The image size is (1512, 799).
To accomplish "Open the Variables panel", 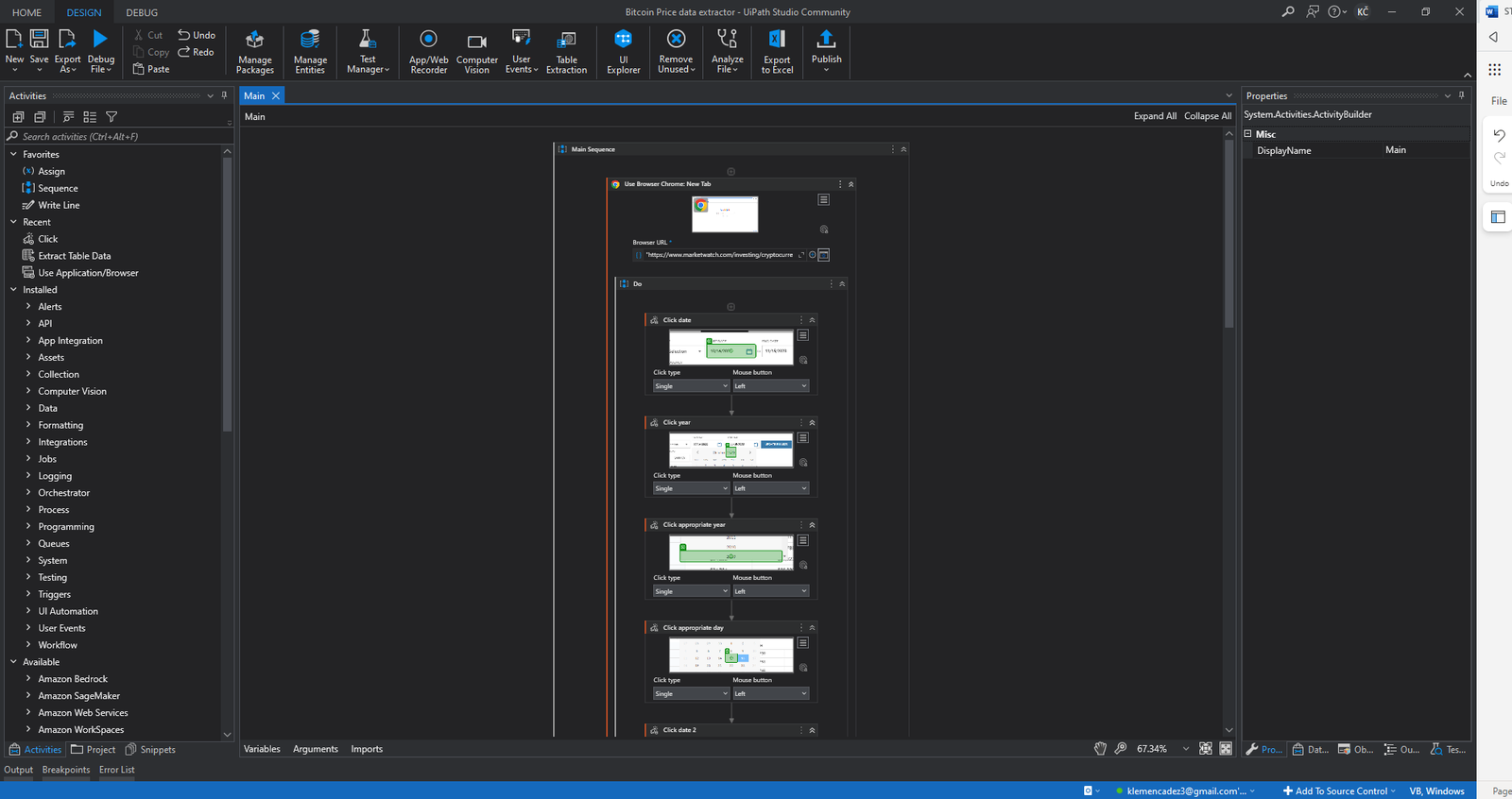I will pyautogui.click(x=262, y=749).
